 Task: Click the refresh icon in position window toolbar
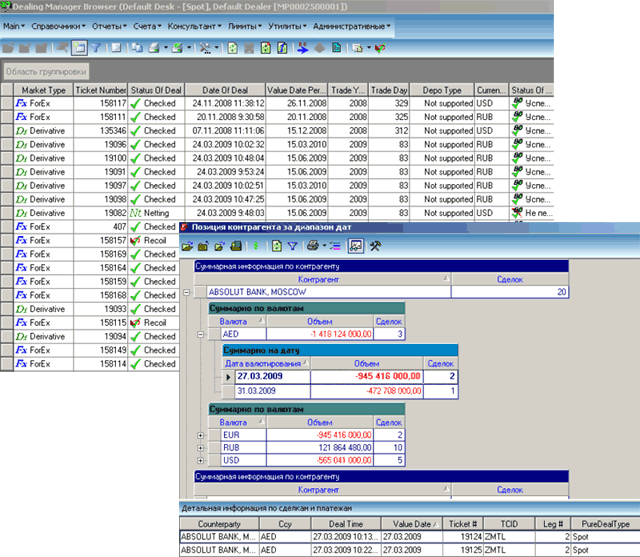click(x=277, y=246)
